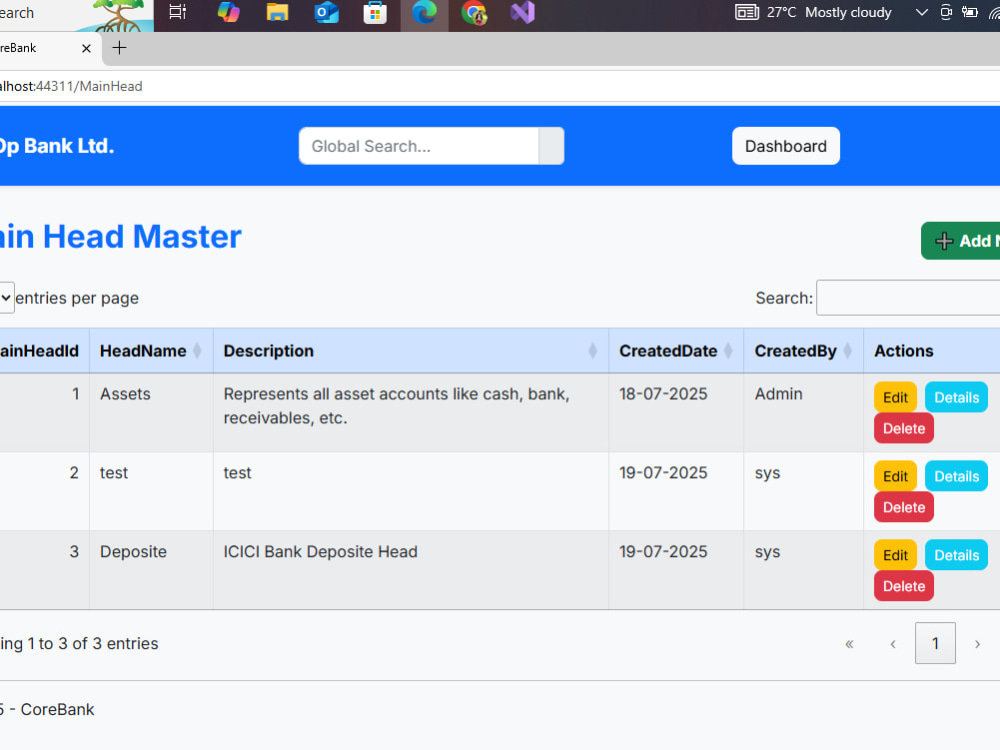Image resolution: width=1000 pixels, height=750 pixels.
Task: Go to next page of results
Action: coord(977,643)
